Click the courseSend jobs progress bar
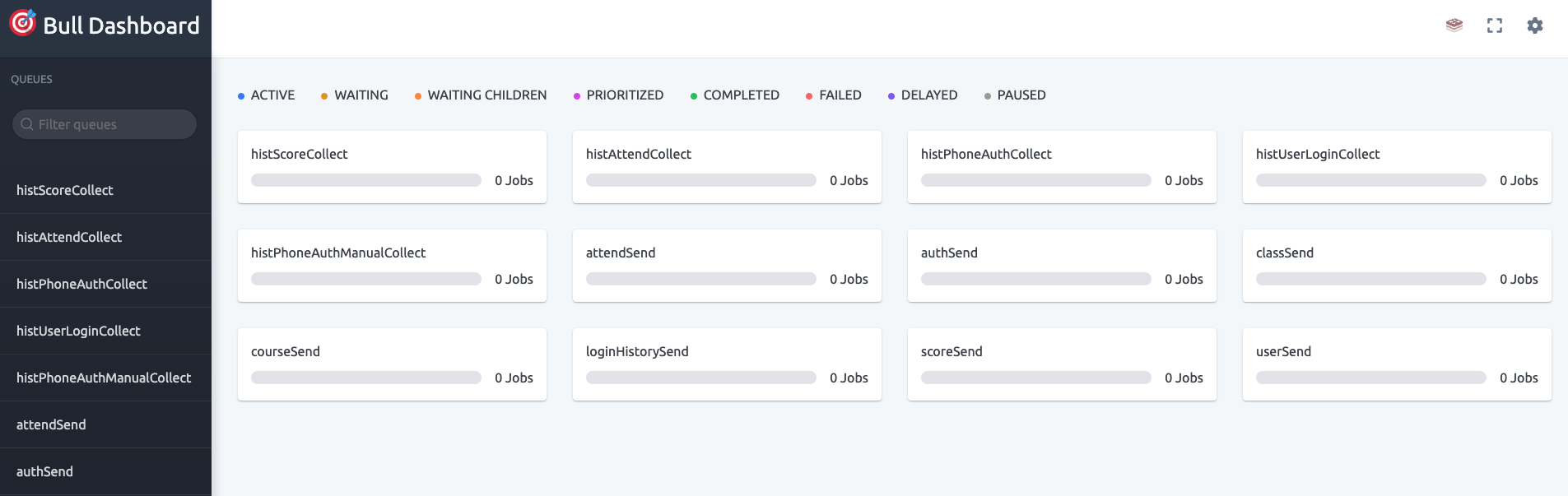Viewport: 1568px width, 496px height. 366,378
